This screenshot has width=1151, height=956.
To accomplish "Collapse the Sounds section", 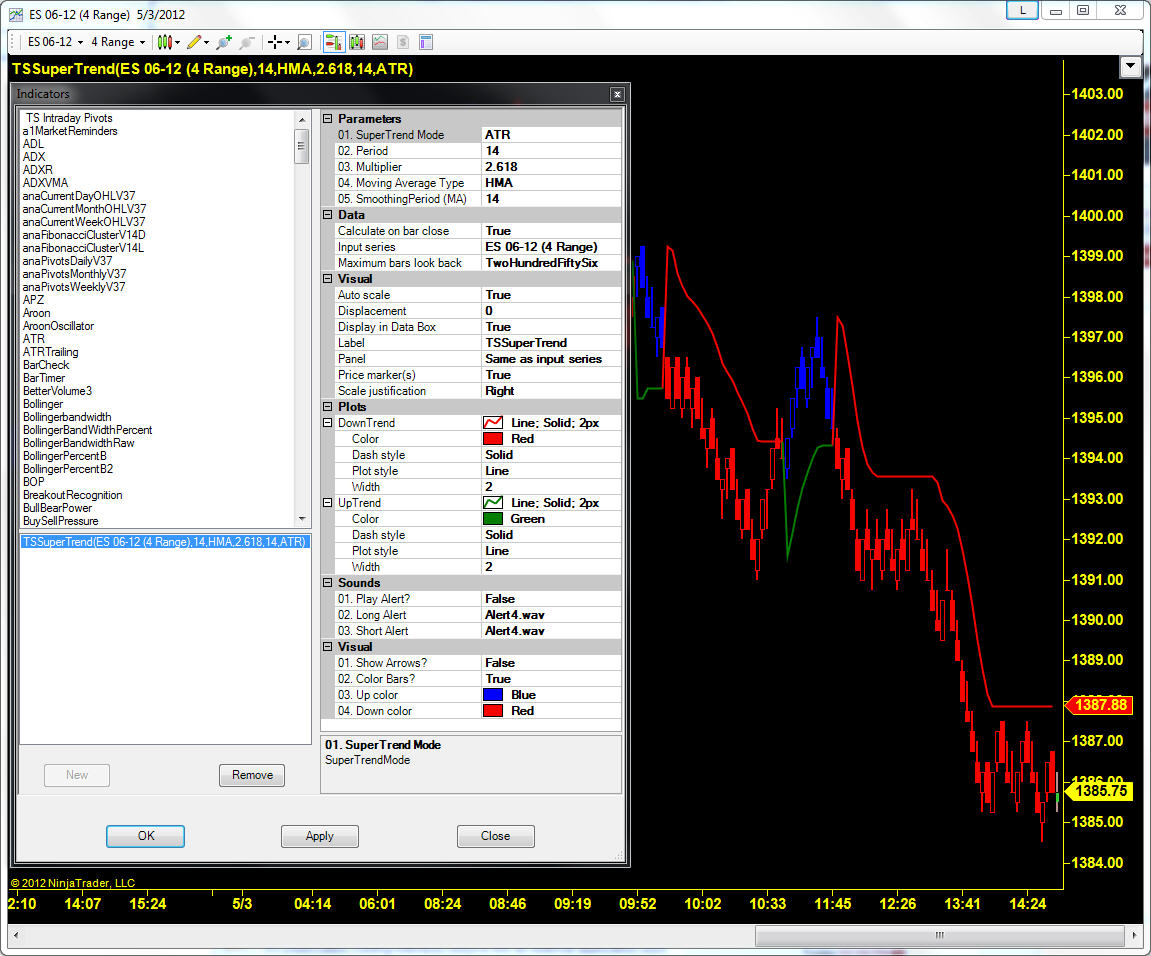I will point(328,583).
